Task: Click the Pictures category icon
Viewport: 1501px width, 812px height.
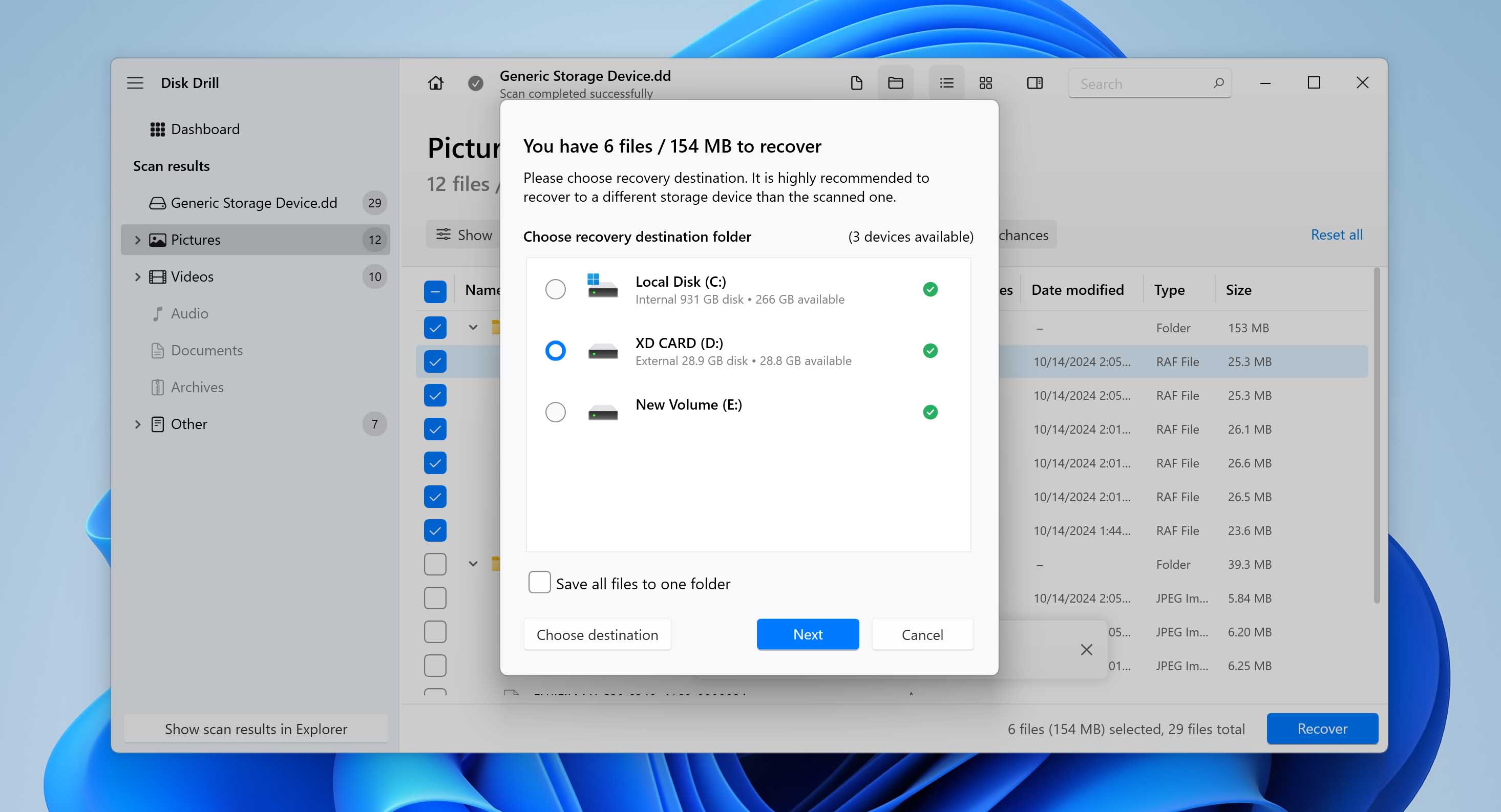Action: (157, 240)
